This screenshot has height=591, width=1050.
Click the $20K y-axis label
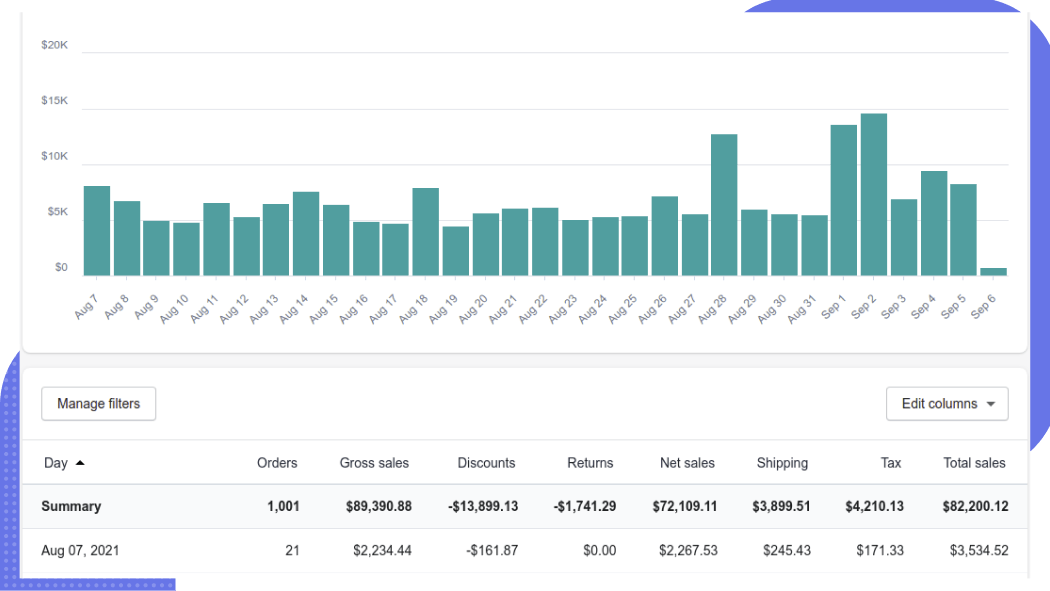[54, 45]
